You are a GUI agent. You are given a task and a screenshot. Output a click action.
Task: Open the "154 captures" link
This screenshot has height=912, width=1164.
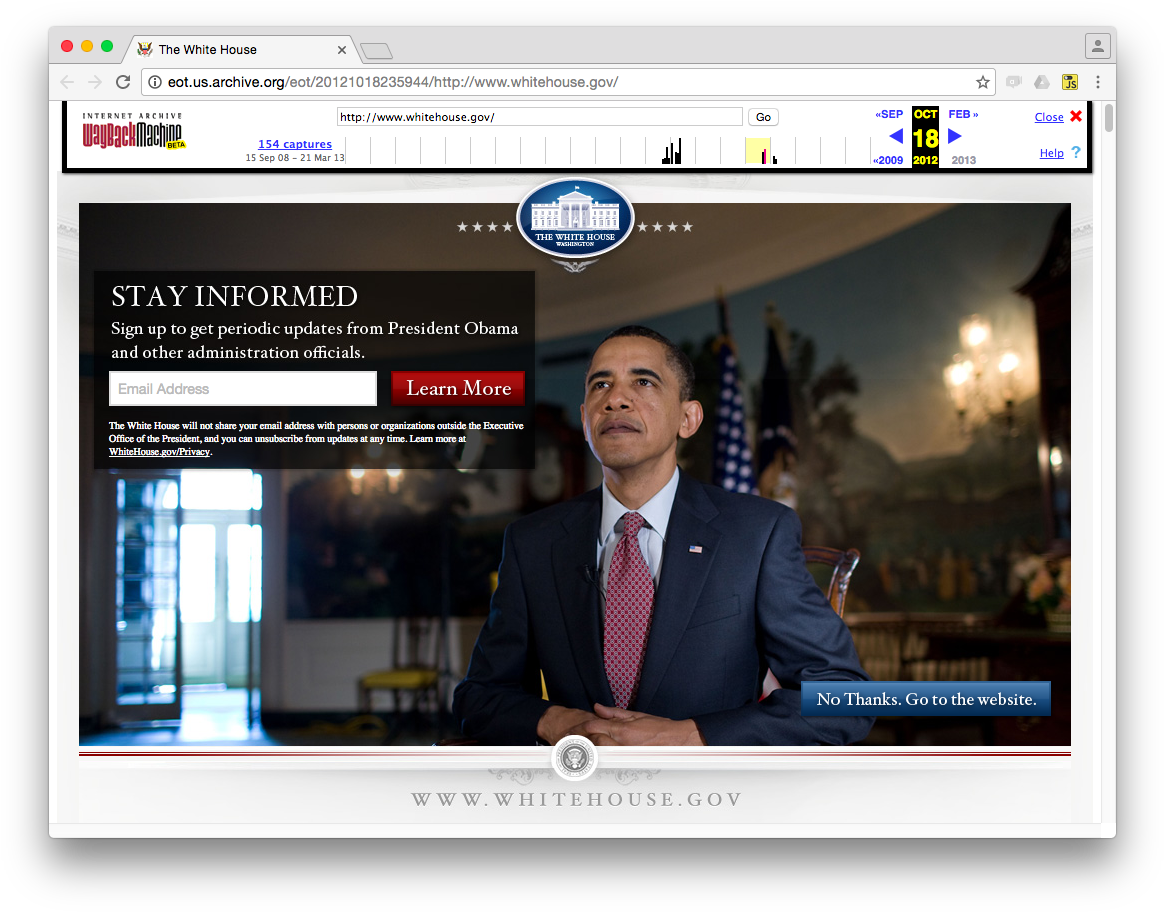pyautogui.click(x=294, y=144)
